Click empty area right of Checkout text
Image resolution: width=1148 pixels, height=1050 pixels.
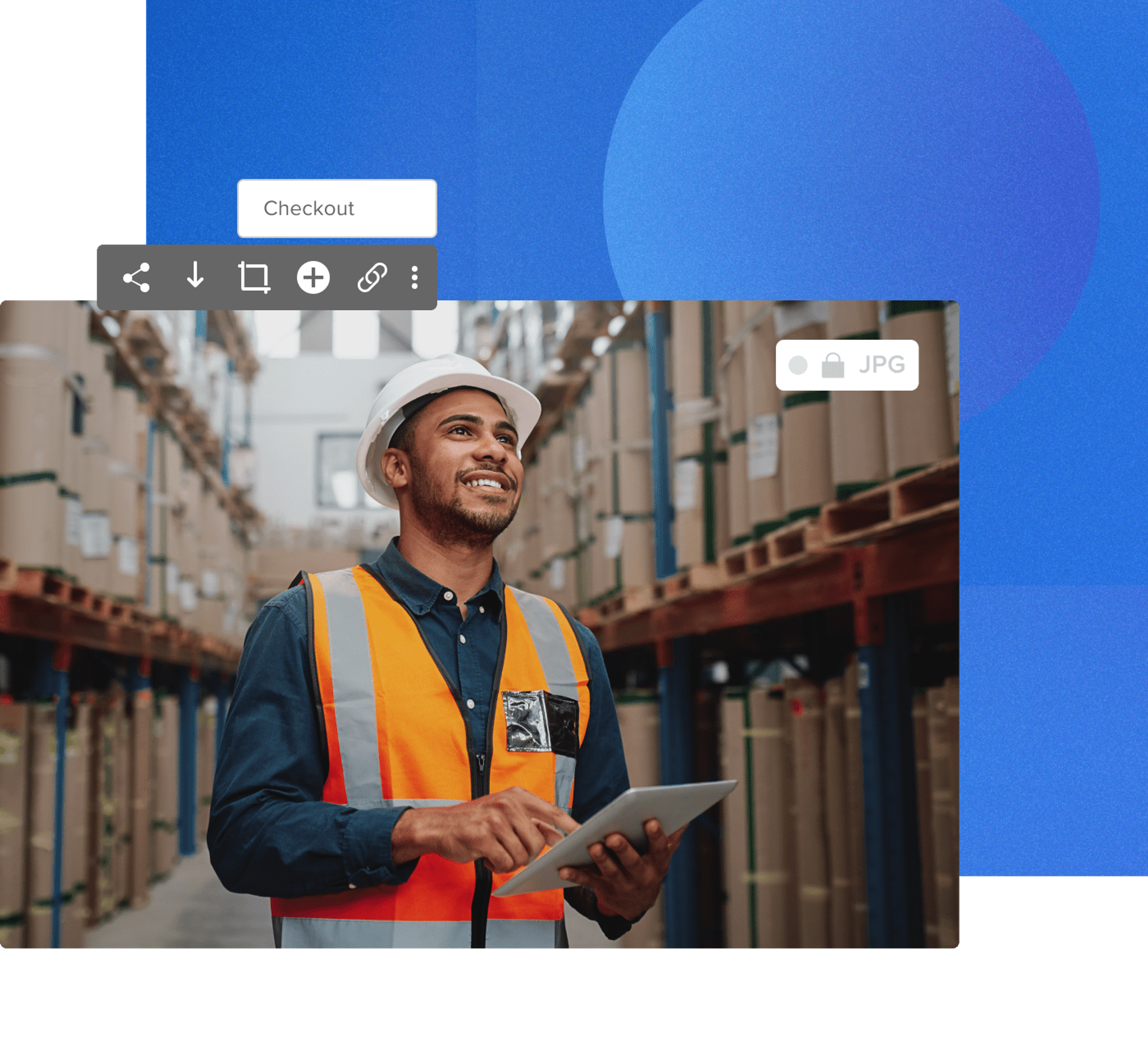(399, 208)
